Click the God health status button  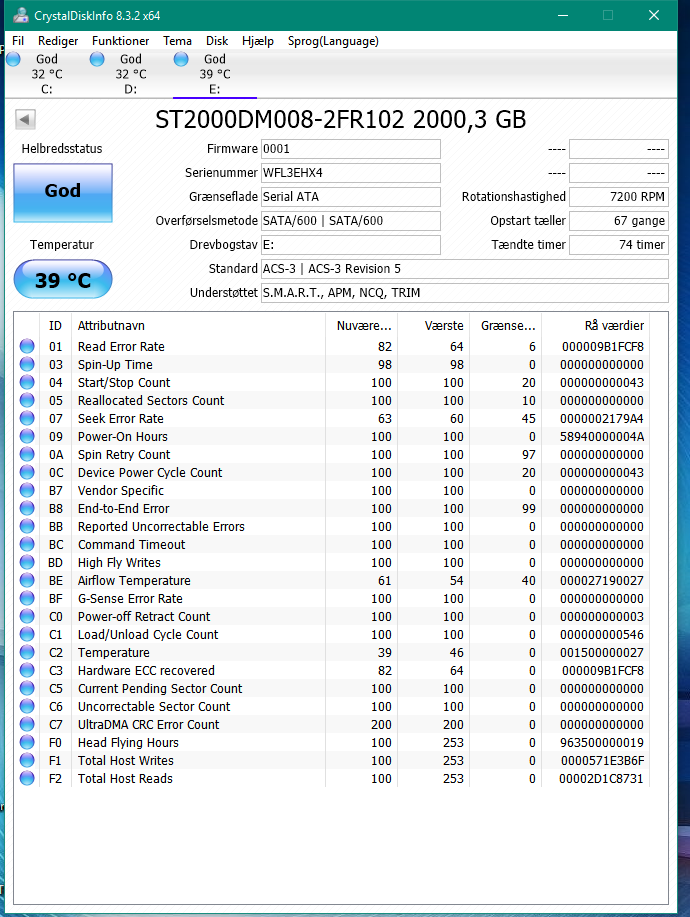[x=63, y=192]
